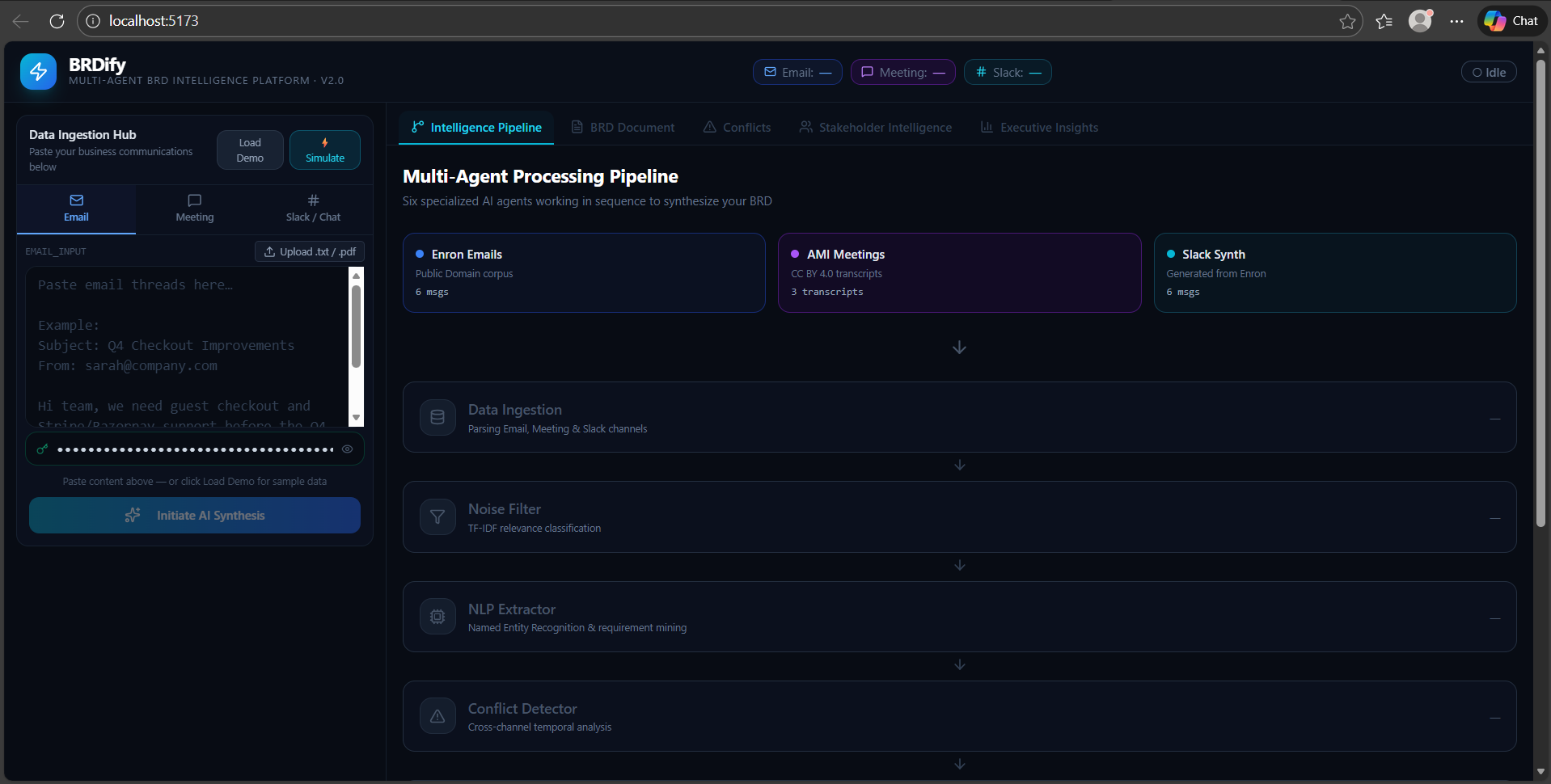Toggle the Email channel status pill

click(x=797, y=72)
